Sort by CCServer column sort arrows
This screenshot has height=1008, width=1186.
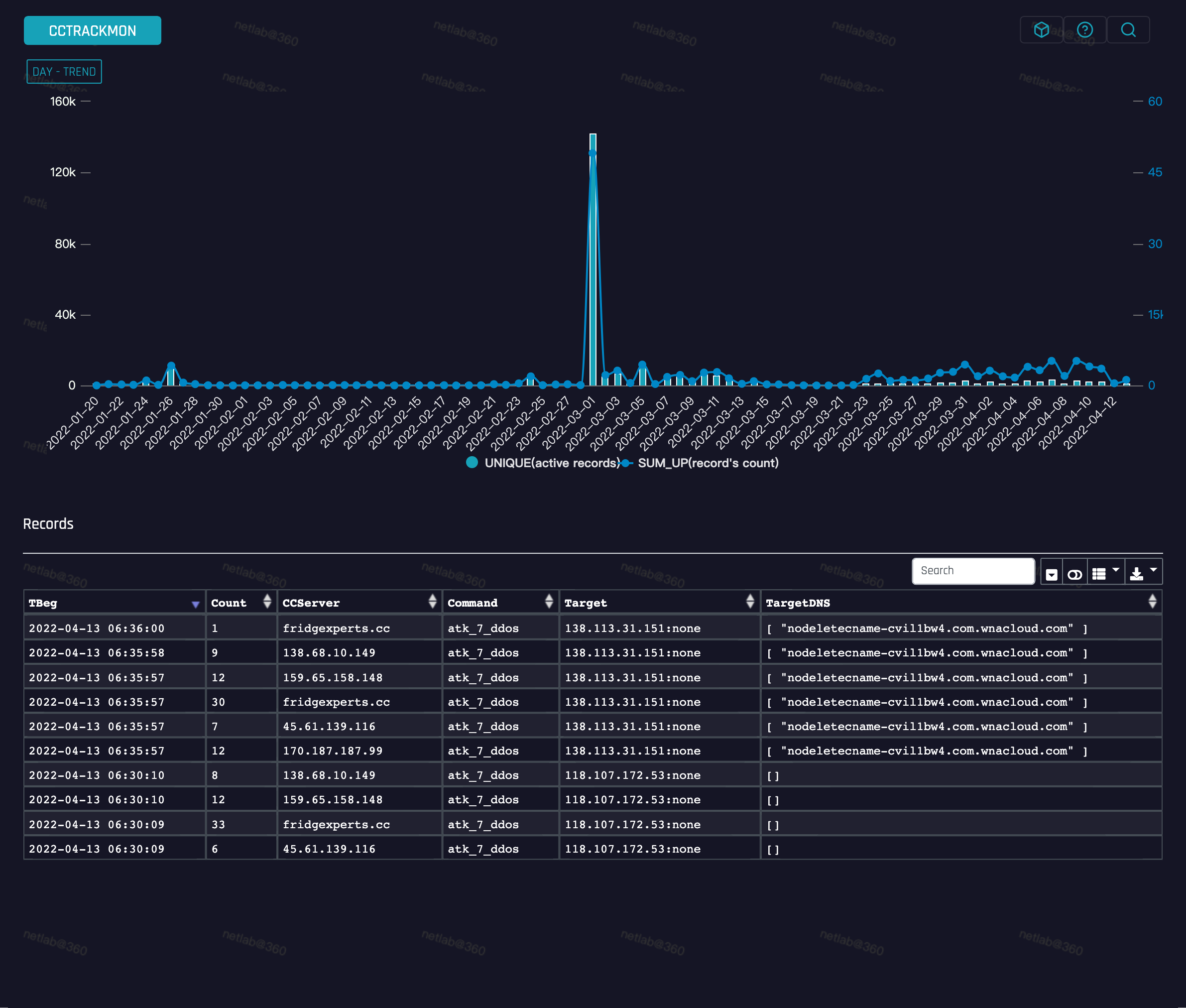433,601
